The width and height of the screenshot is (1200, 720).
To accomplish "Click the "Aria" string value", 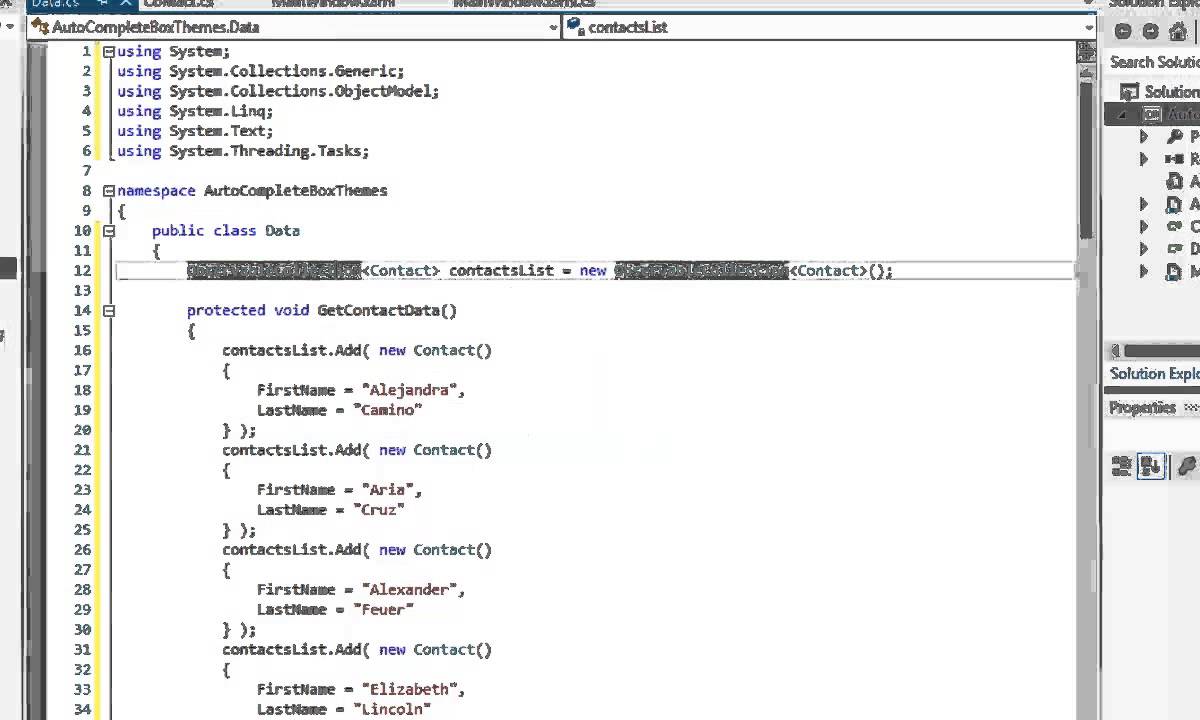I will [388, 490].
